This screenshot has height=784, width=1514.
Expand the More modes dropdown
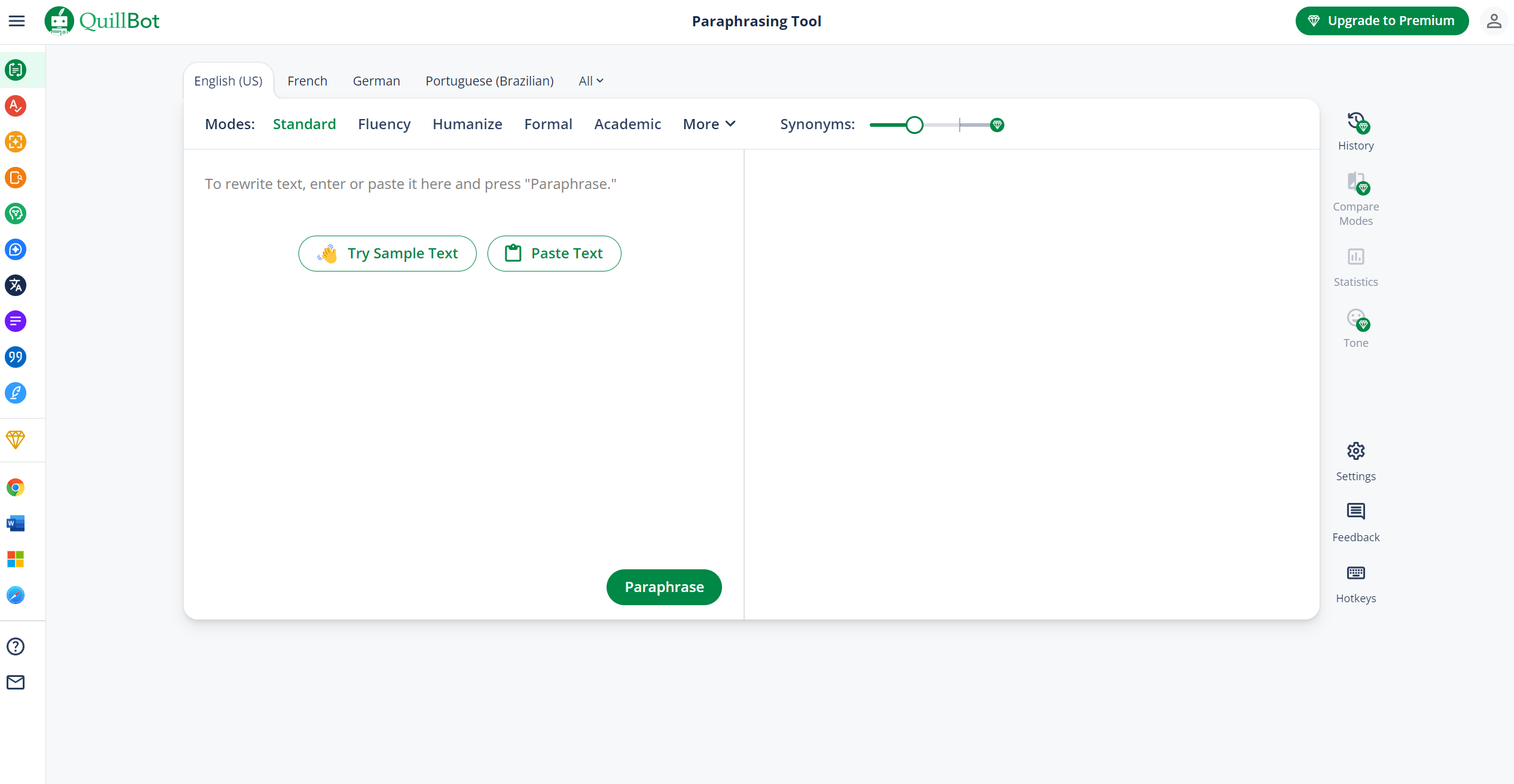click(709, 124)
